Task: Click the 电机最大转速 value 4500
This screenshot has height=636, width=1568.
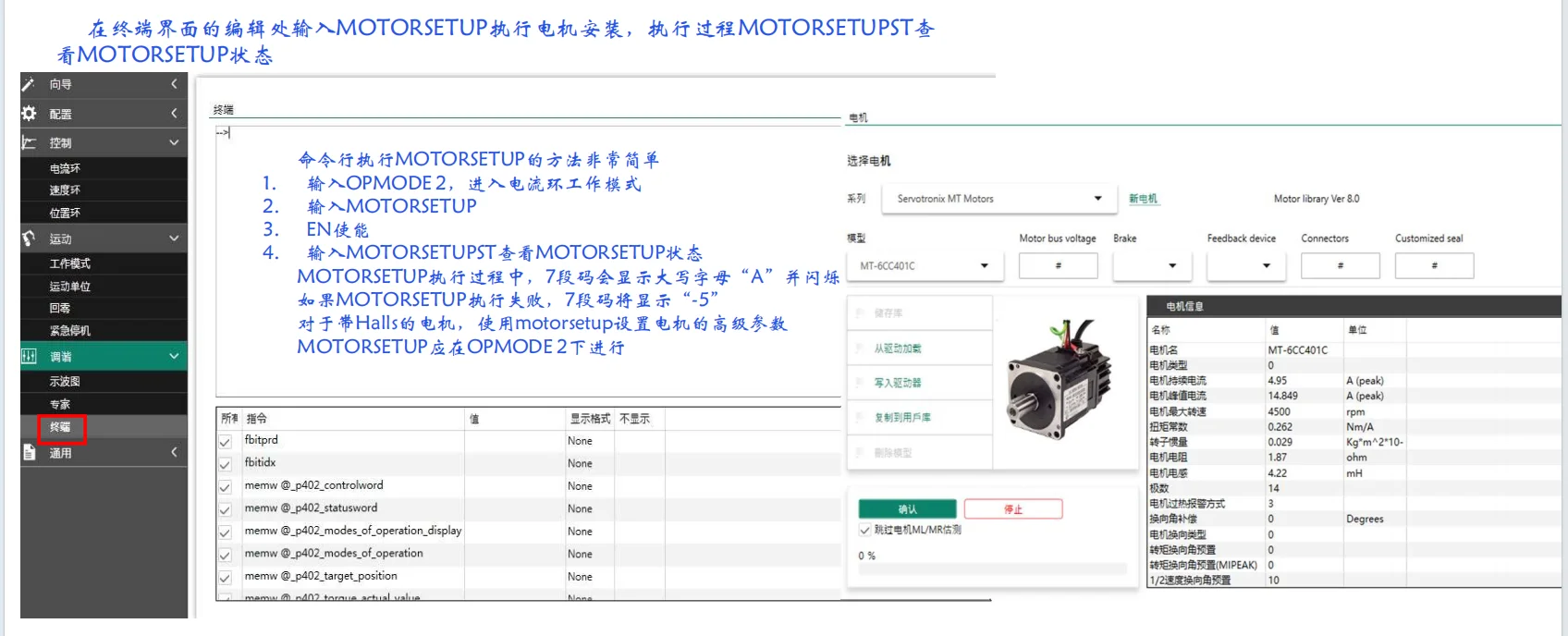Action: click(x=1279, y=411)
